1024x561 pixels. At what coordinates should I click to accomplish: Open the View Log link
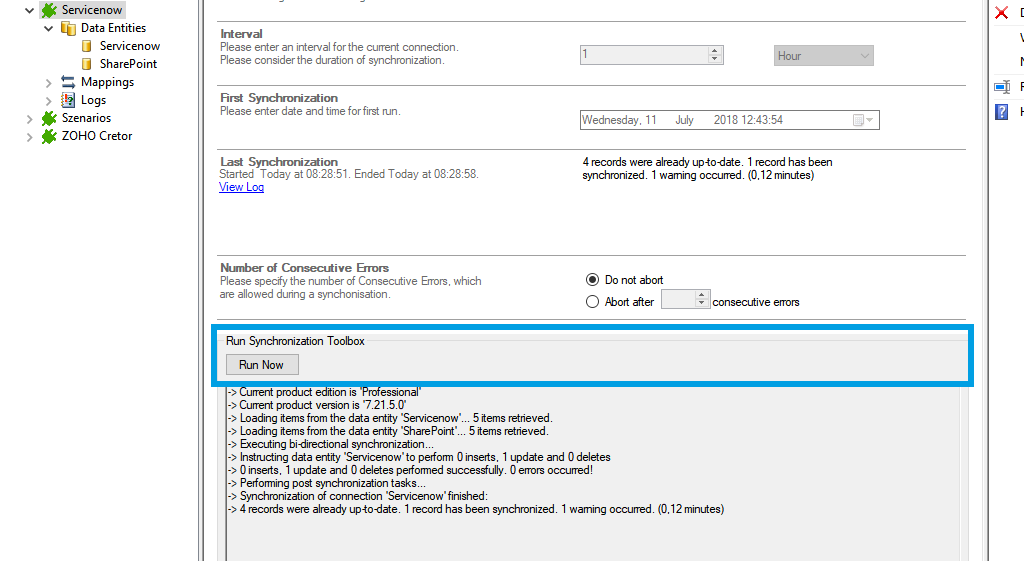pos(241,187)
